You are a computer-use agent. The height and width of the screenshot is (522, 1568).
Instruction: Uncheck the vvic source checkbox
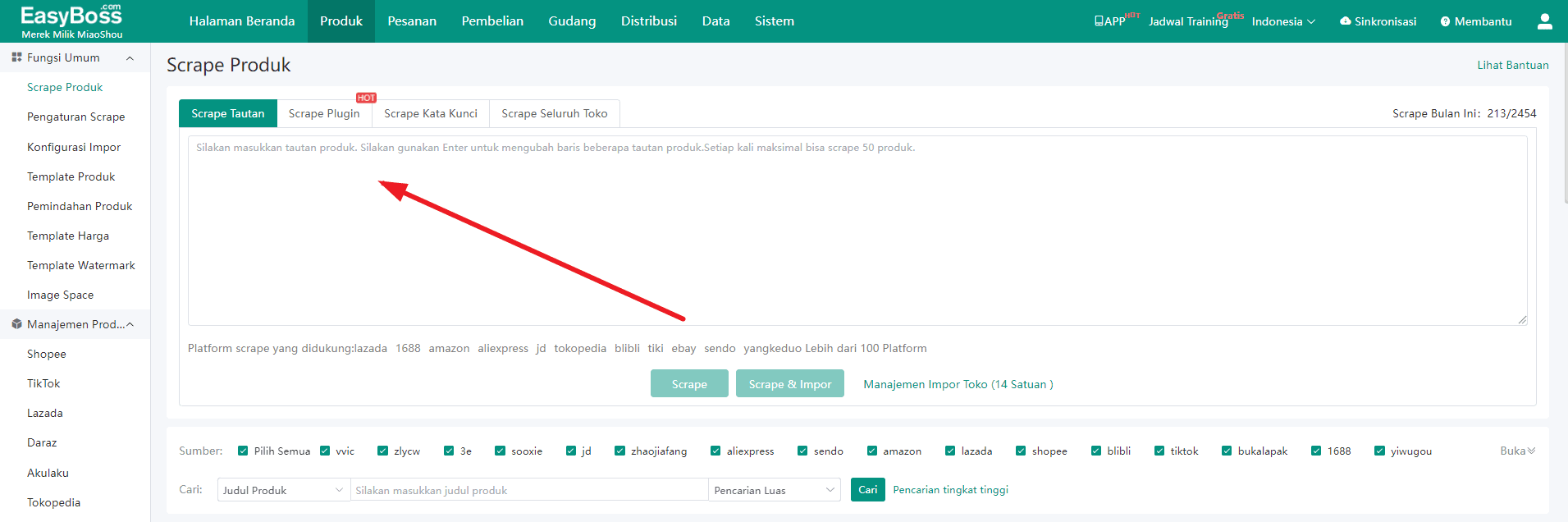point(325,451)
